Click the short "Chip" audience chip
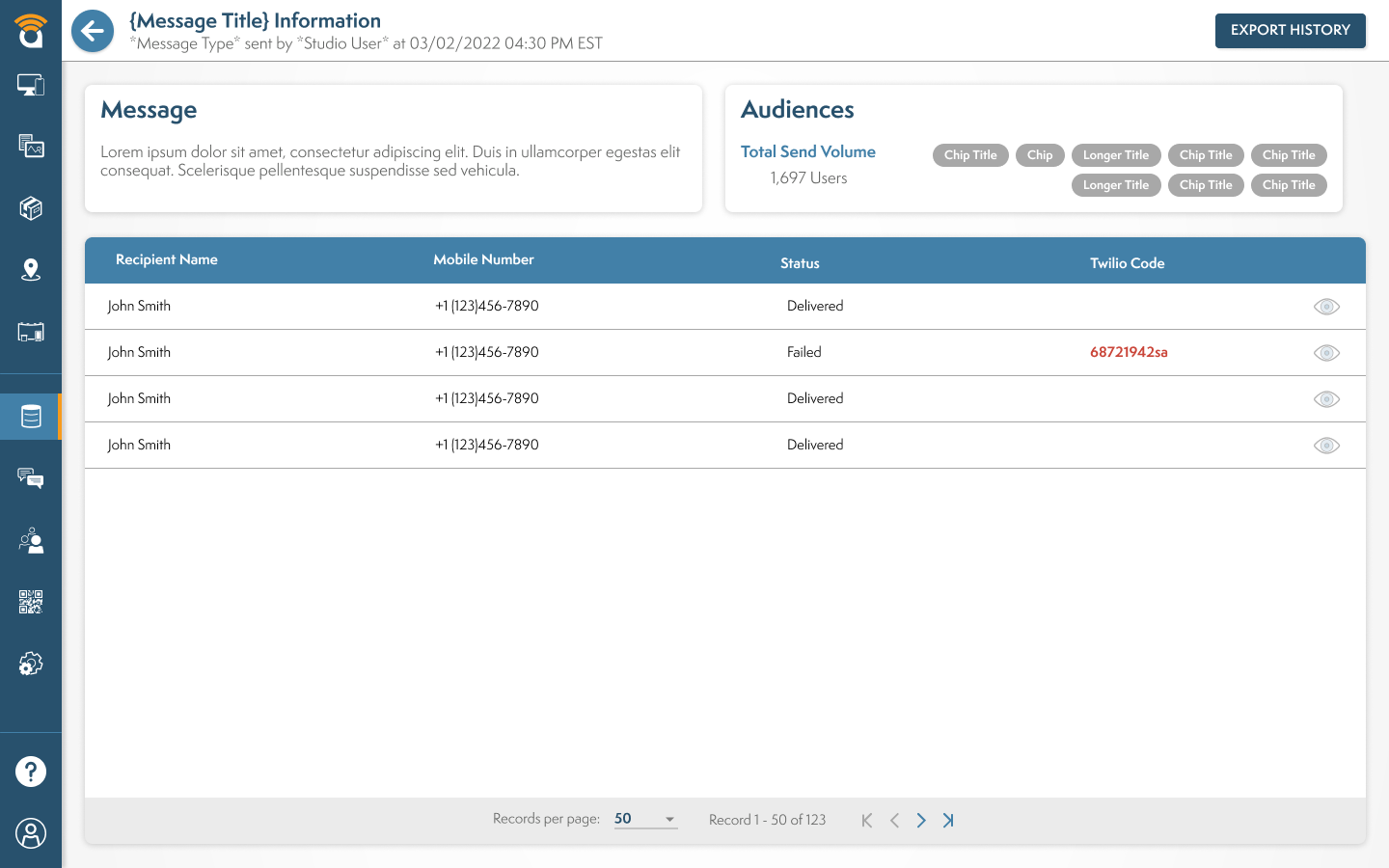Screen dimensions: 1389x868 pyautogui.click(x=1040, y=155)
